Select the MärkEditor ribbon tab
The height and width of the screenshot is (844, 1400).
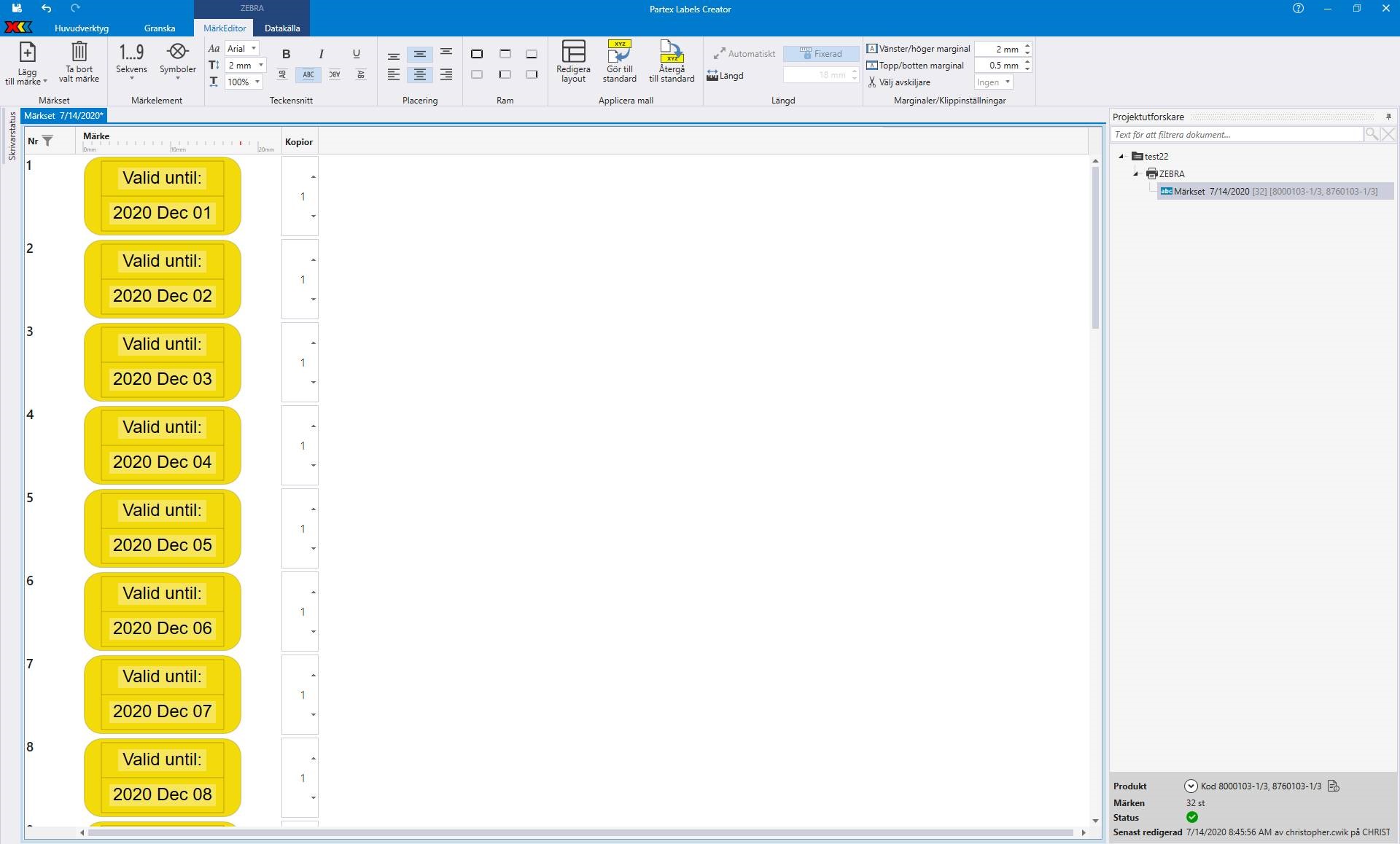click(225, 28)
